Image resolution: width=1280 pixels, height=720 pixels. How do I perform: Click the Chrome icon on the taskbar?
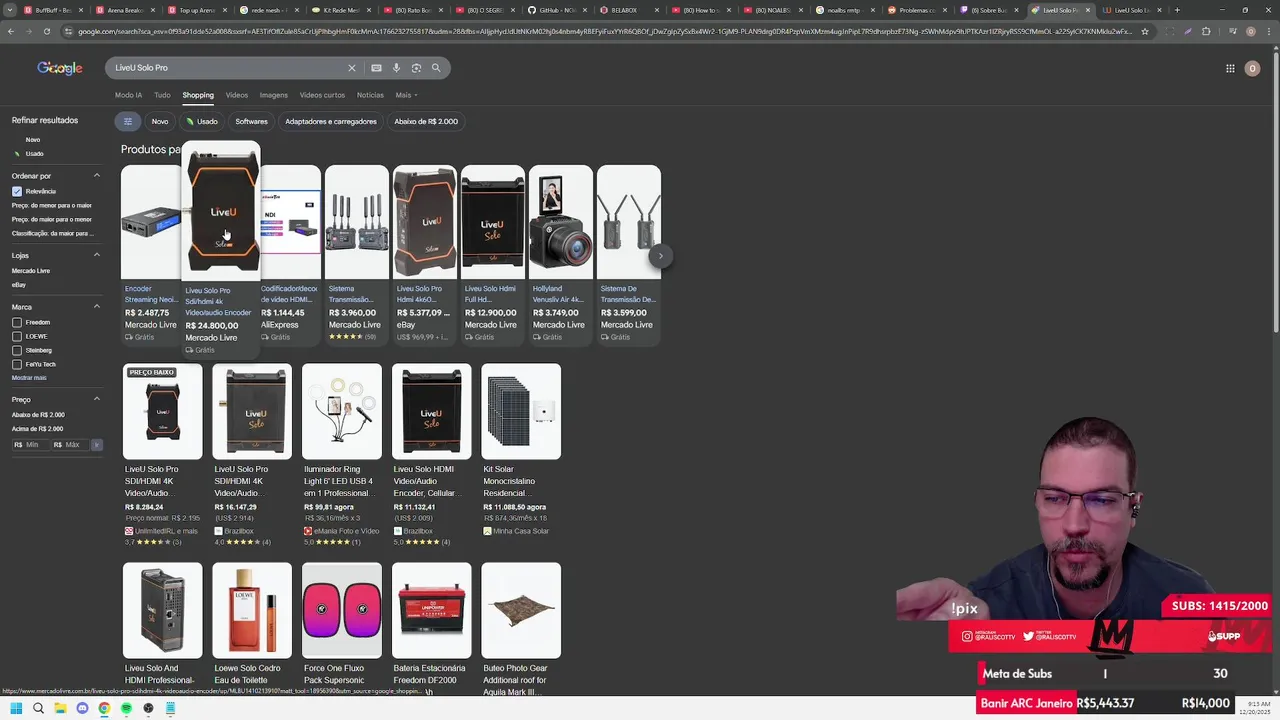[104, 708]
